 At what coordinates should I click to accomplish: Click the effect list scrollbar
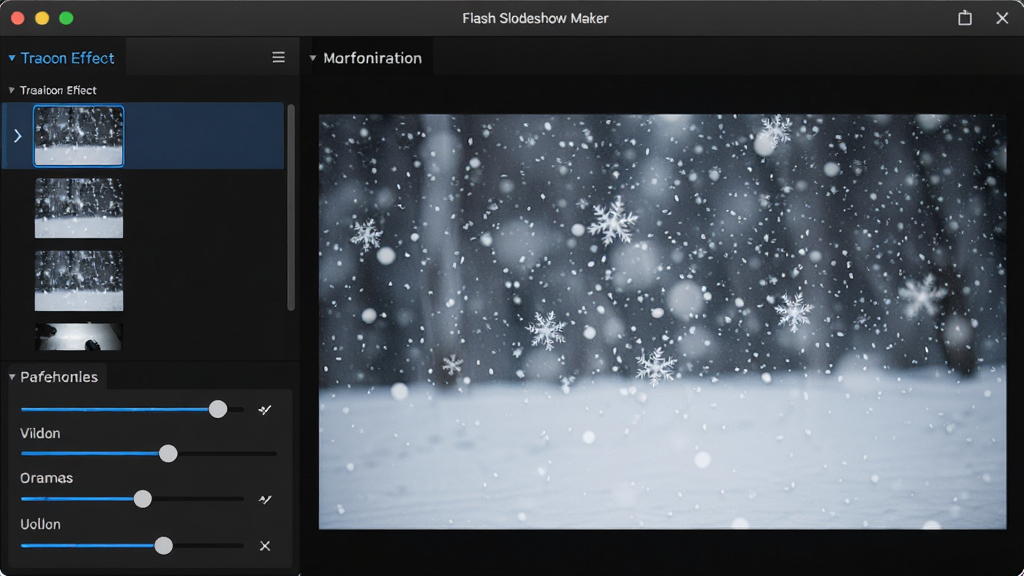pos(291,207)
